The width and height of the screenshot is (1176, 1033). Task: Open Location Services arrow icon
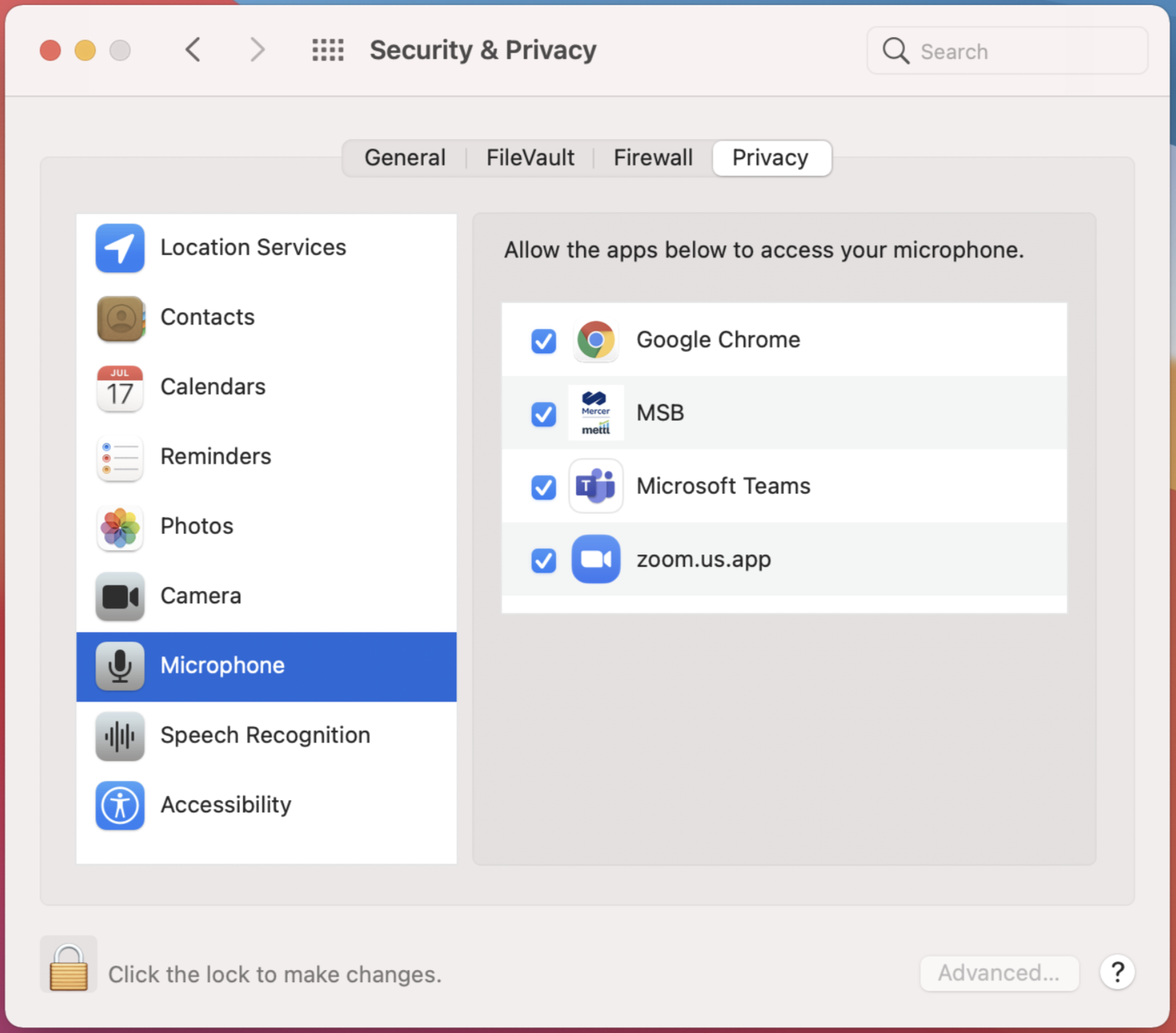[120, 248]
